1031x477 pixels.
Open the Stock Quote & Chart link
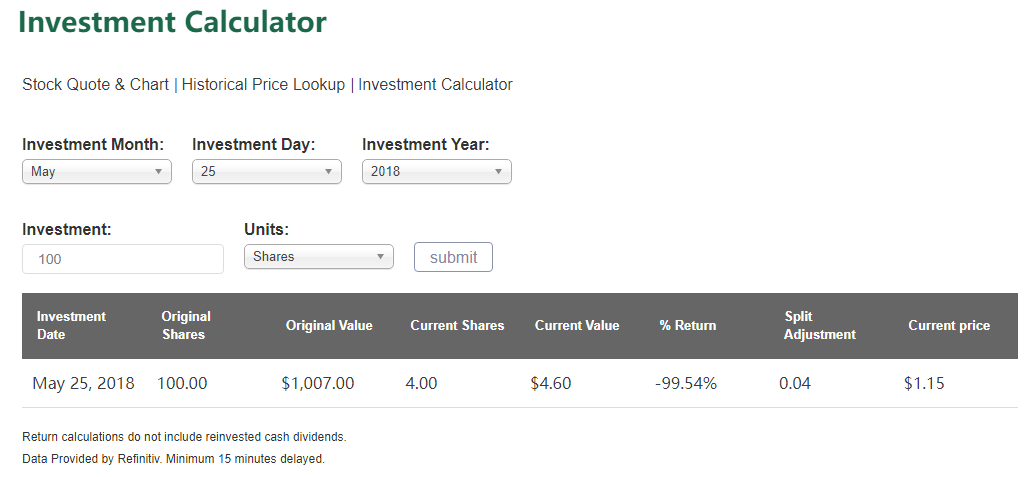(x=95, y=85)
